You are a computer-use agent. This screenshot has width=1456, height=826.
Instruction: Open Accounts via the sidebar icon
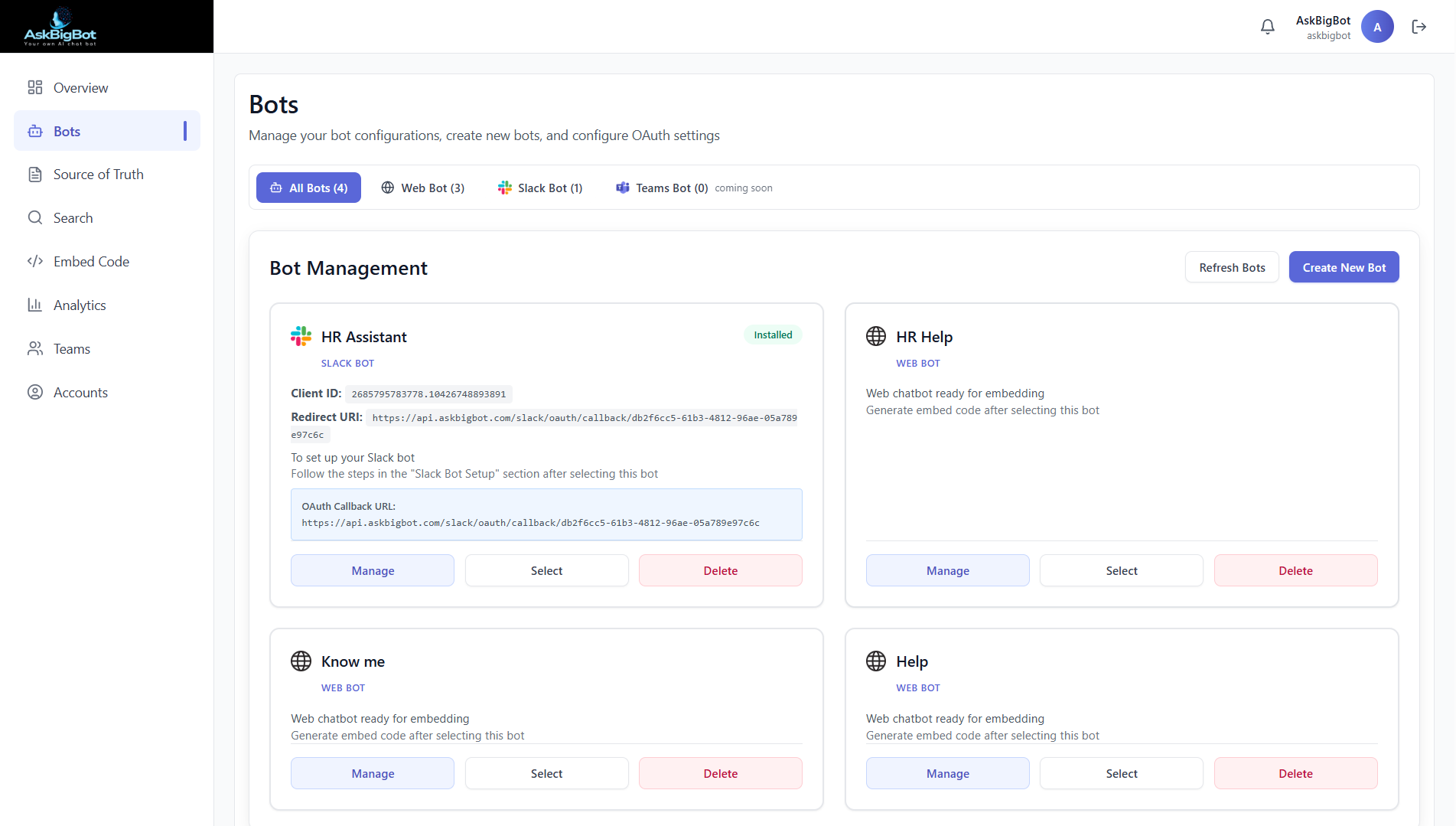(x=35, y=392)
